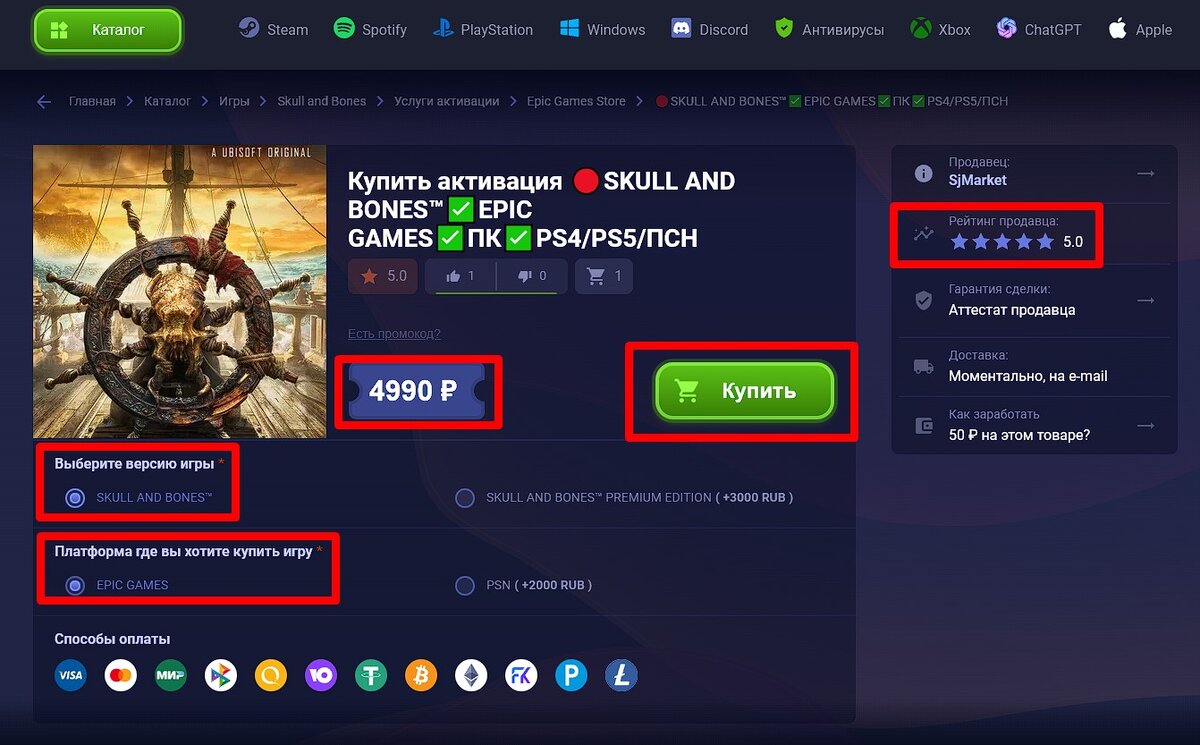The width and height of the screenshot is (1200, 745).
Task: Click the thumbs-up like counter
Action: [460, 276]
